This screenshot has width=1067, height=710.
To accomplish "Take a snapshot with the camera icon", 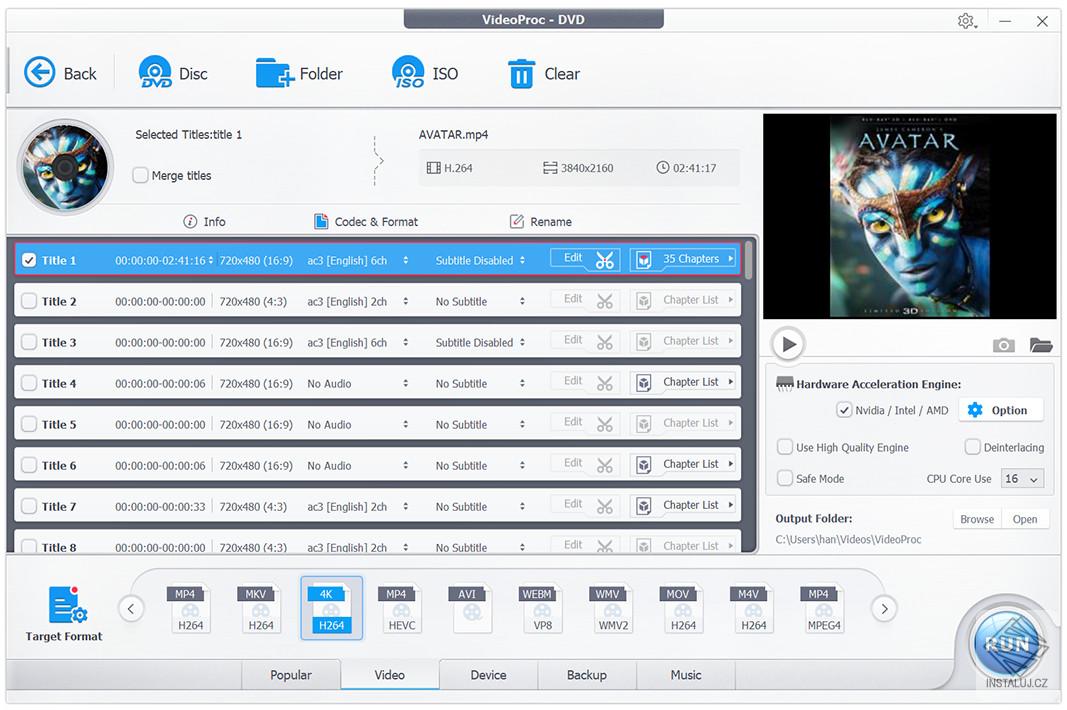I will [1003, 344].
